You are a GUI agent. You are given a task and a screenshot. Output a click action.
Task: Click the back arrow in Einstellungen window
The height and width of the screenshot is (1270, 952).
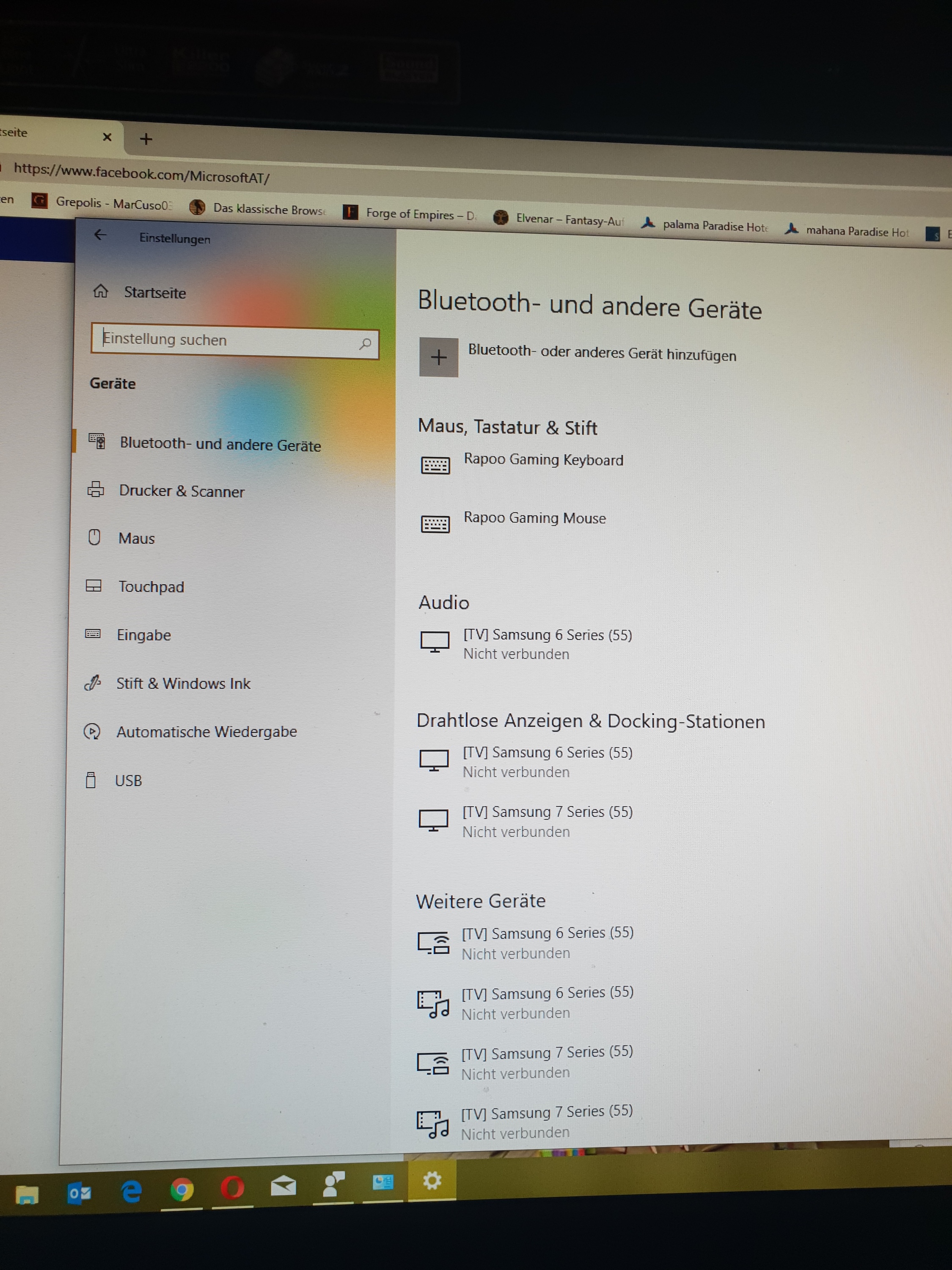pyautogui.click(x=100, y=235)
